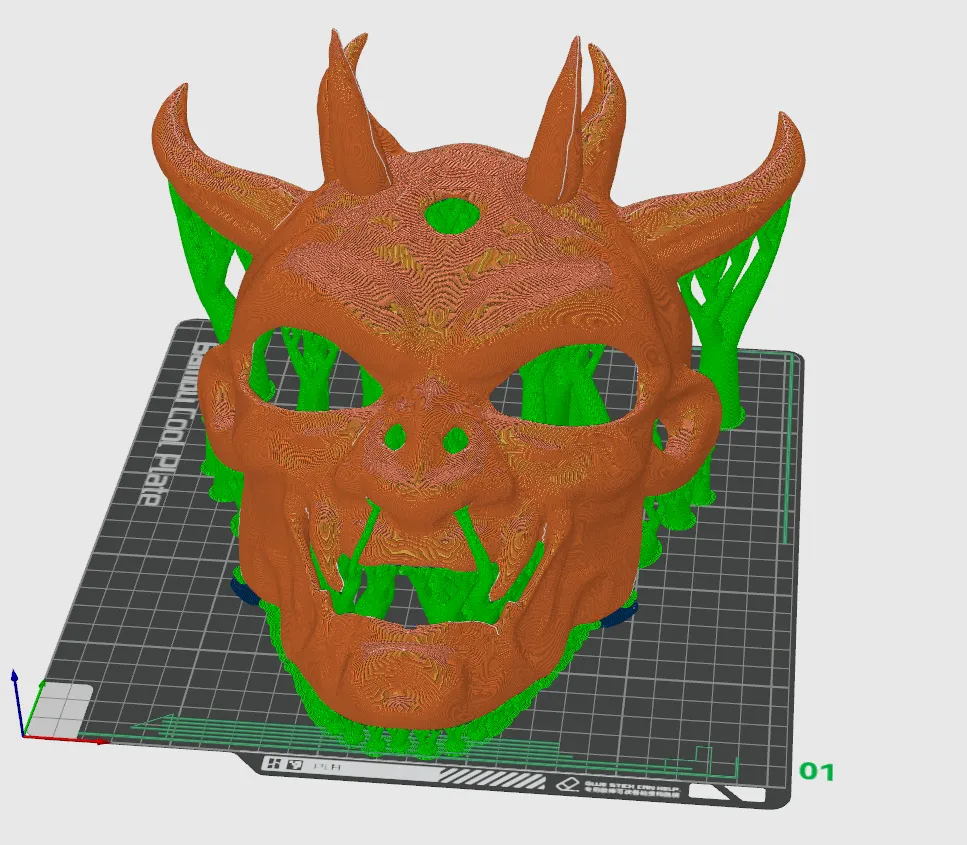Click the Glue Stick Can Help text
The width and height of the screenshot is (967, 845).
[633, 788]
